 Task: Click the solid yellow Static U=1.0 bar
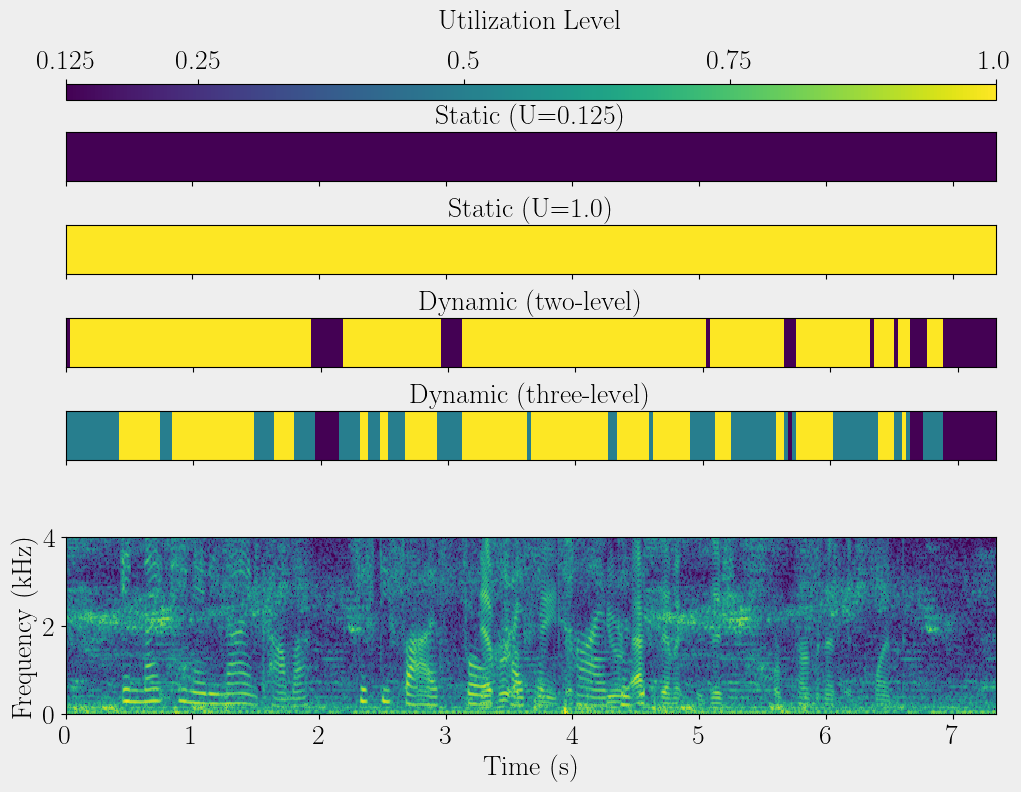coord(531,250)
